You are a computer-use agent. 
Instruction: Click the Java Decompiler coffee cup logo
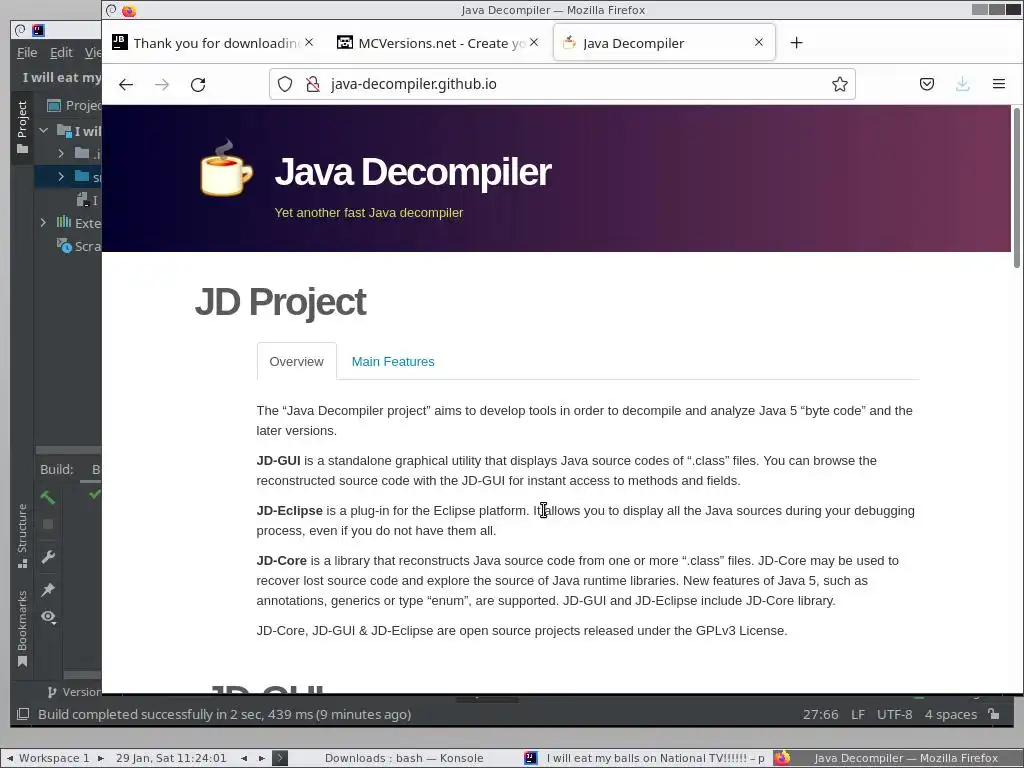click(225, 168)
